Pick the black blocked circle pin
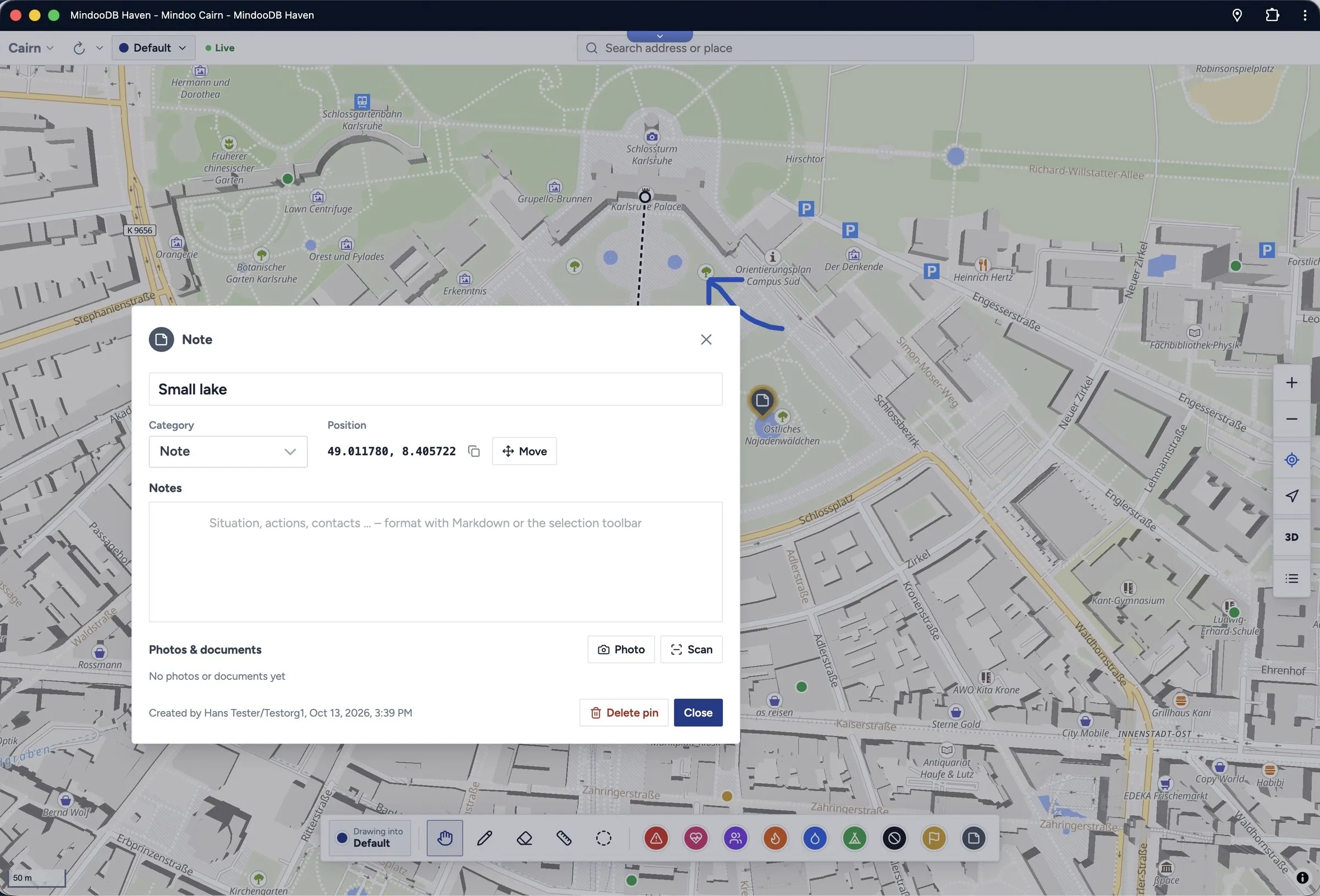This screenshot has height=896, width=1320. click(895, 838)
